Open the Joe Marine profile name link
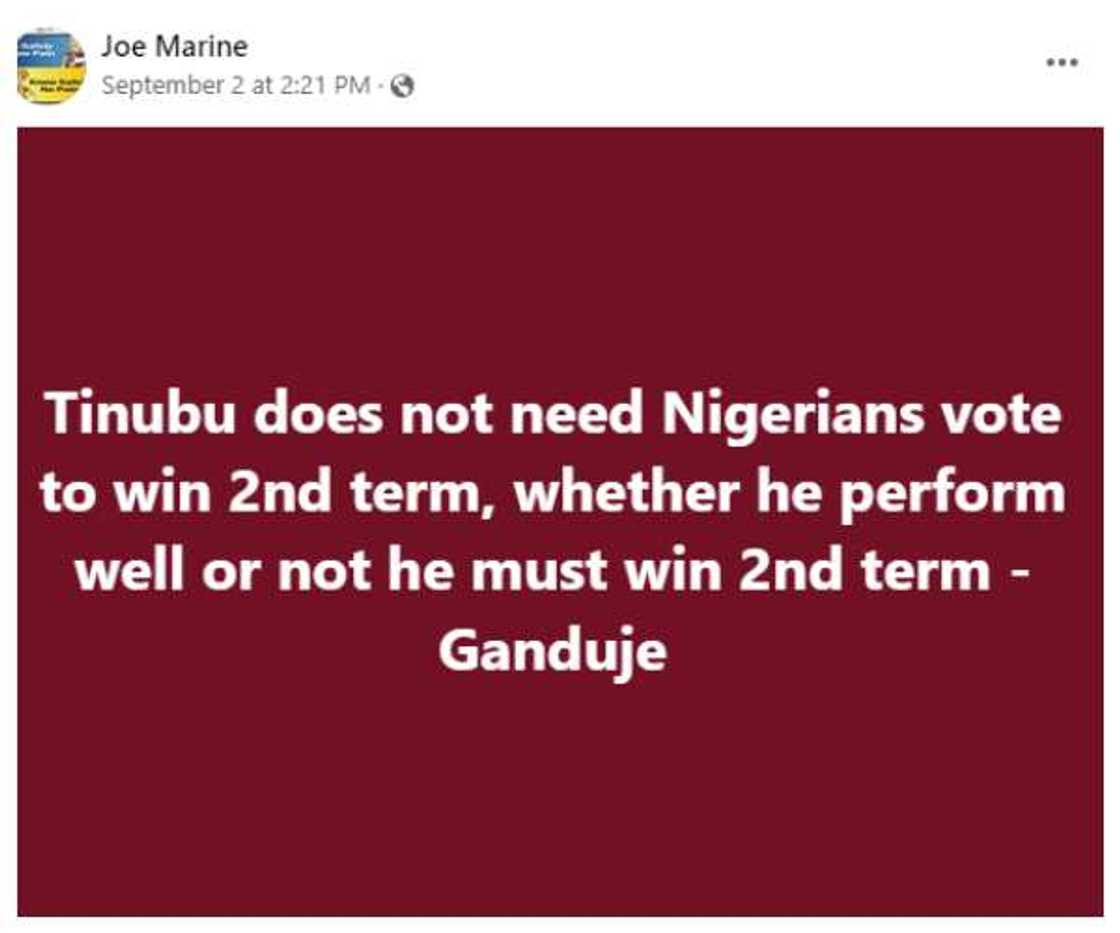1120x933 pixels. point(174,46)
